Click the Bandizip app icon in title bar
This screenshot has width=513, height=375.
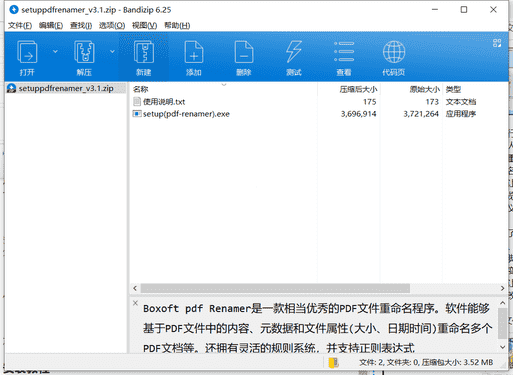tap(14, 10)
